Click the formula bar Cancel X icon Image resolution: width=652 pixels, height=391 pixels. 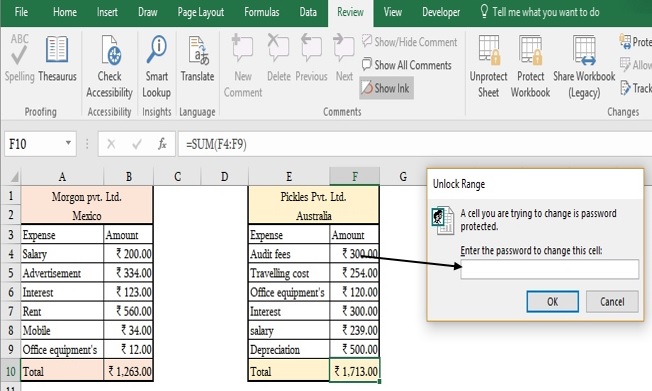click(x=111, y=144)
